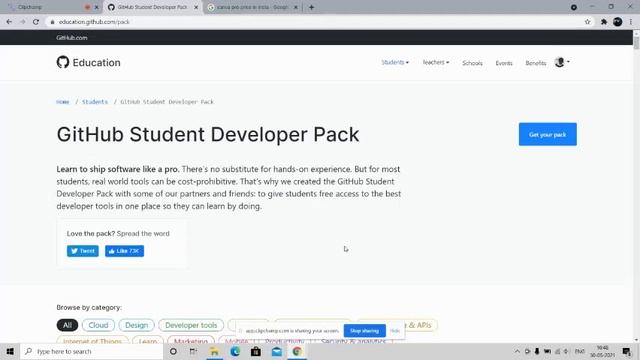The width and height of the screenshot is (640, 360).
Task: Filter by the Design category pill
Action: pyautogui.click(x=136, y=325)
